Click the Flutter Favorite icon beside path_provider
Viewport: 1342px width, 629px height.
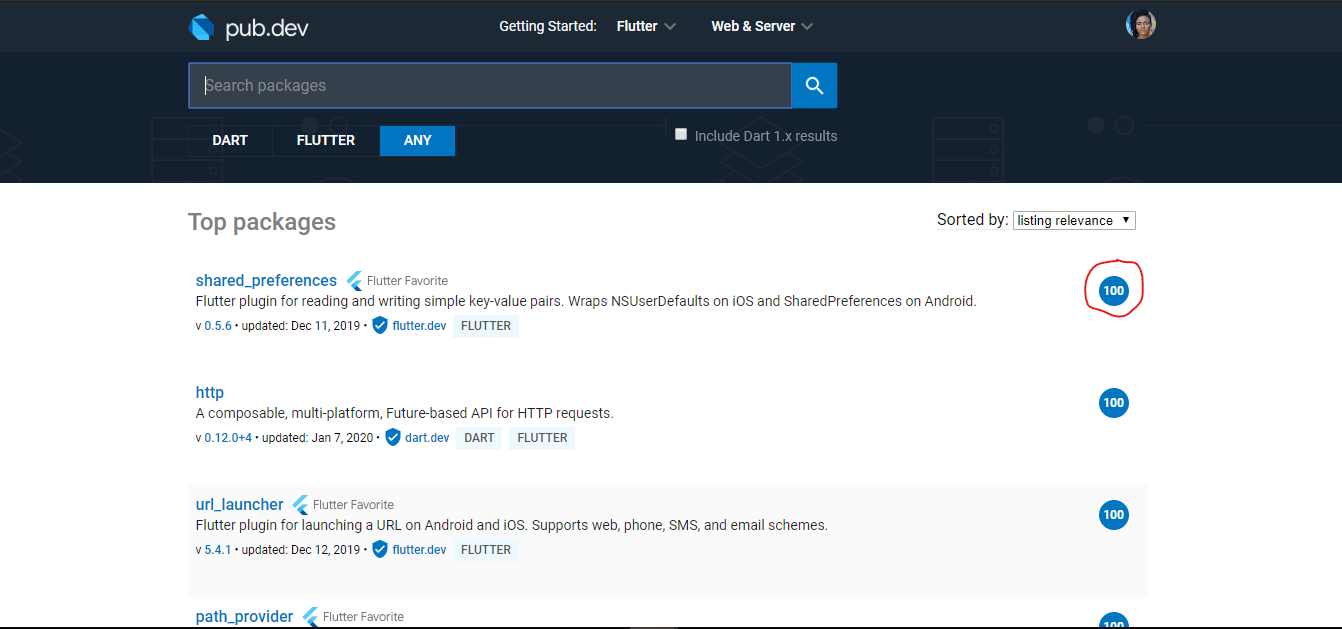pyautogui.click(x=310, y=616)
